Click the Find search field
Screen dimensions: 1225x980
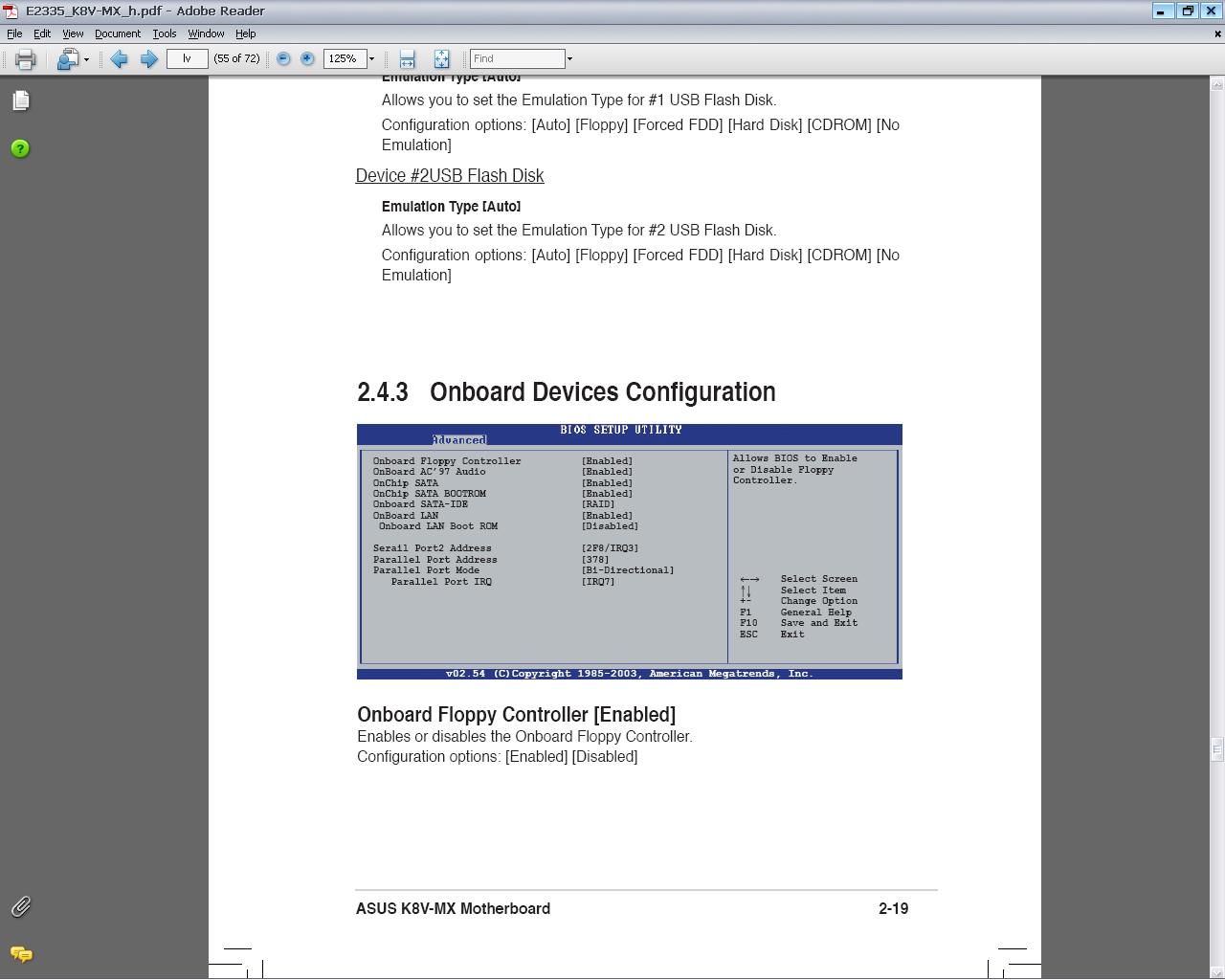(x=517, y=58)
